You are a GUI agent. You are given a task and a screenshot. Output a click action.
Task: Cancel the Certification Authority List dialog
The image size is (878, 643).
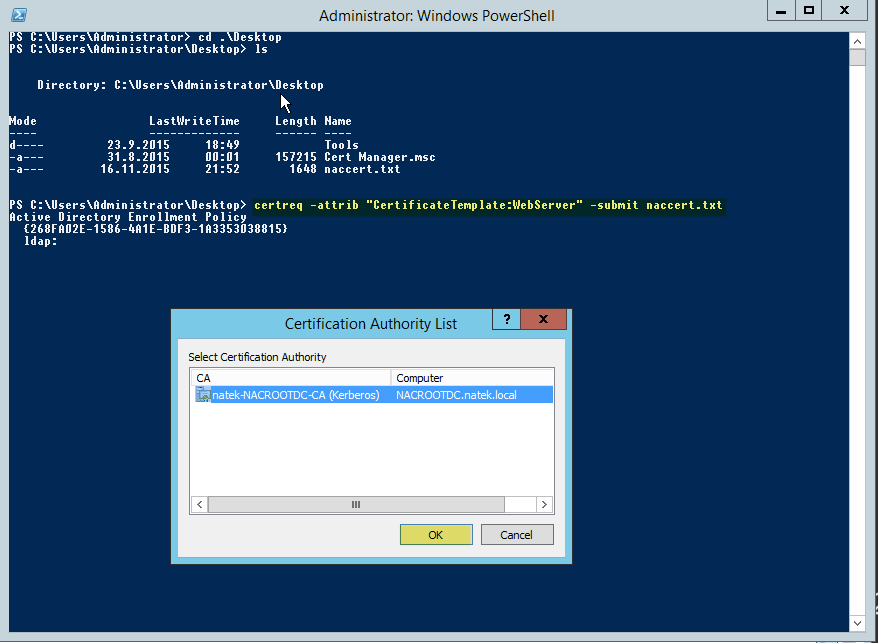point(517,534)
